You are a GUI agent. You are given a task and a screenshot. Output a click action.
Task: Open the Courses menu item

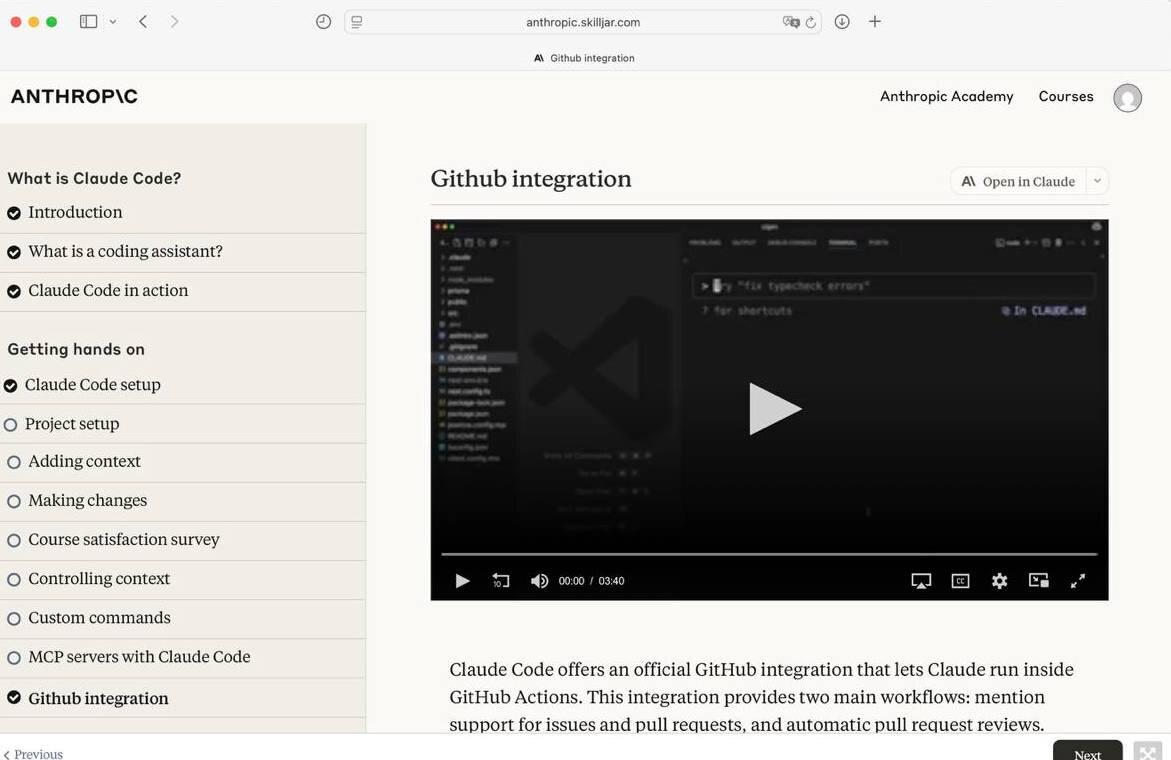tap(1066, 96)
